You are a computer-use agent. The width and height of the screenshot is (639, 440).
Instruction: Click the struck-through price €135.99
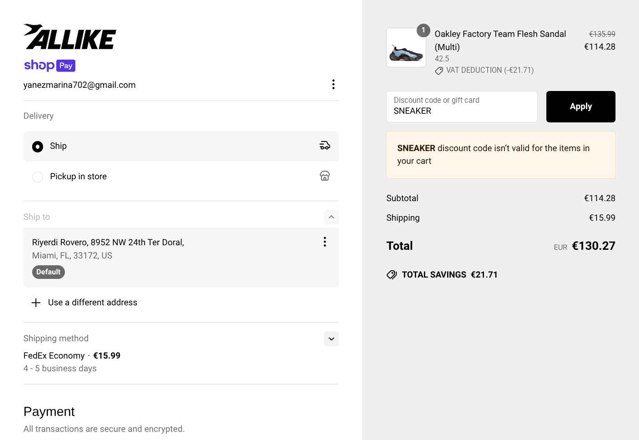click(x=602, y=34)
